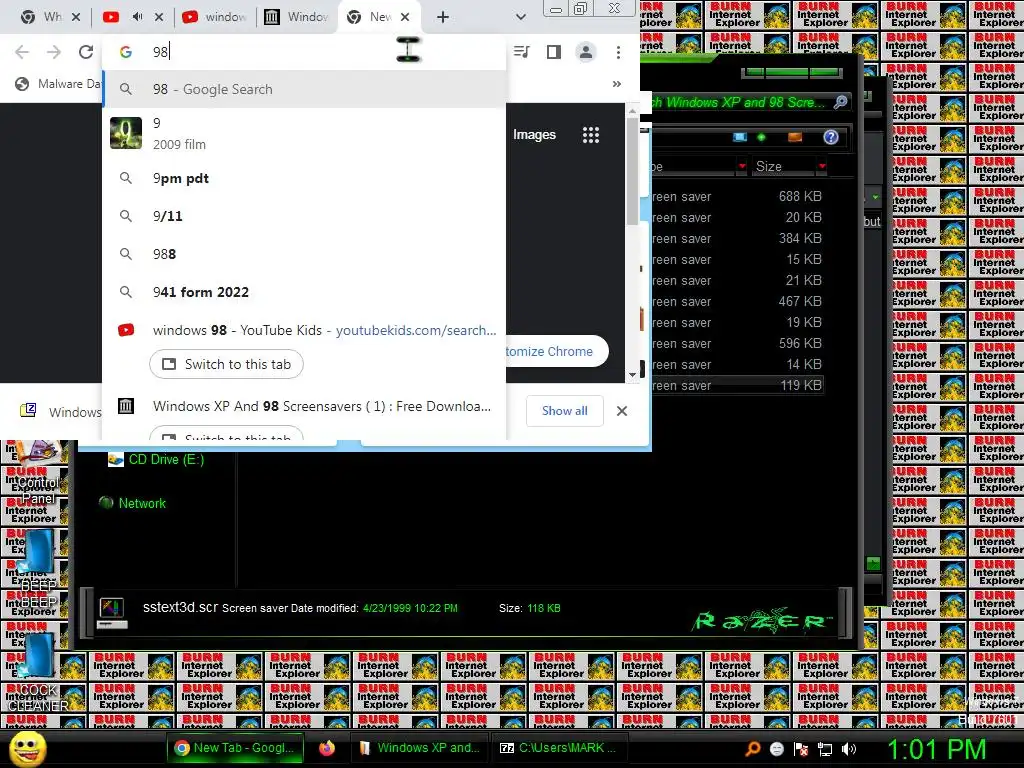This screenshot has width=1024, height=768.
Task: Click the Chrome back arrow button
Action: [x=22, y=52]
